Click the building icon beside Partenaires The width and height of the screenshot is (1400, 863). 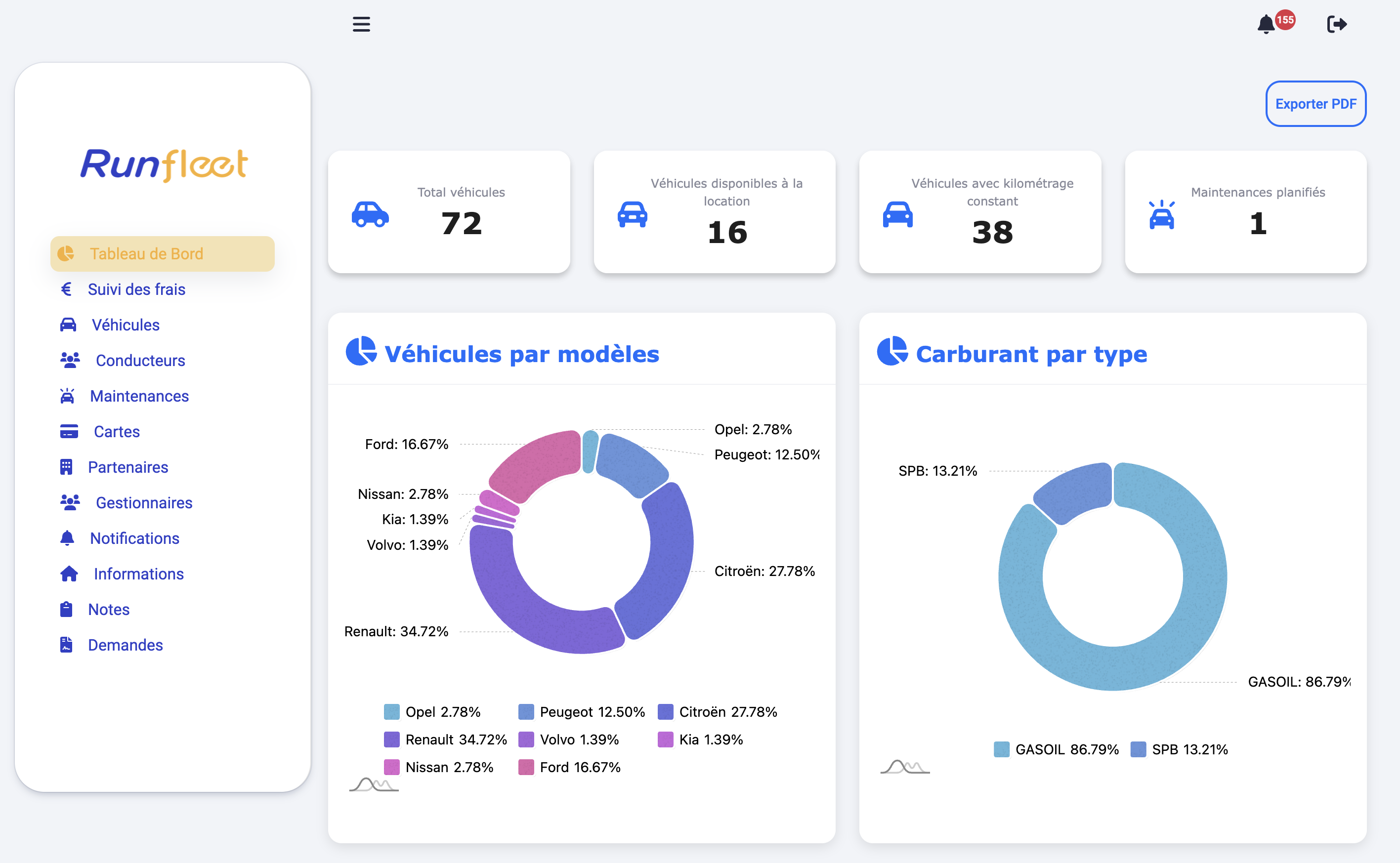pos(66,467)
